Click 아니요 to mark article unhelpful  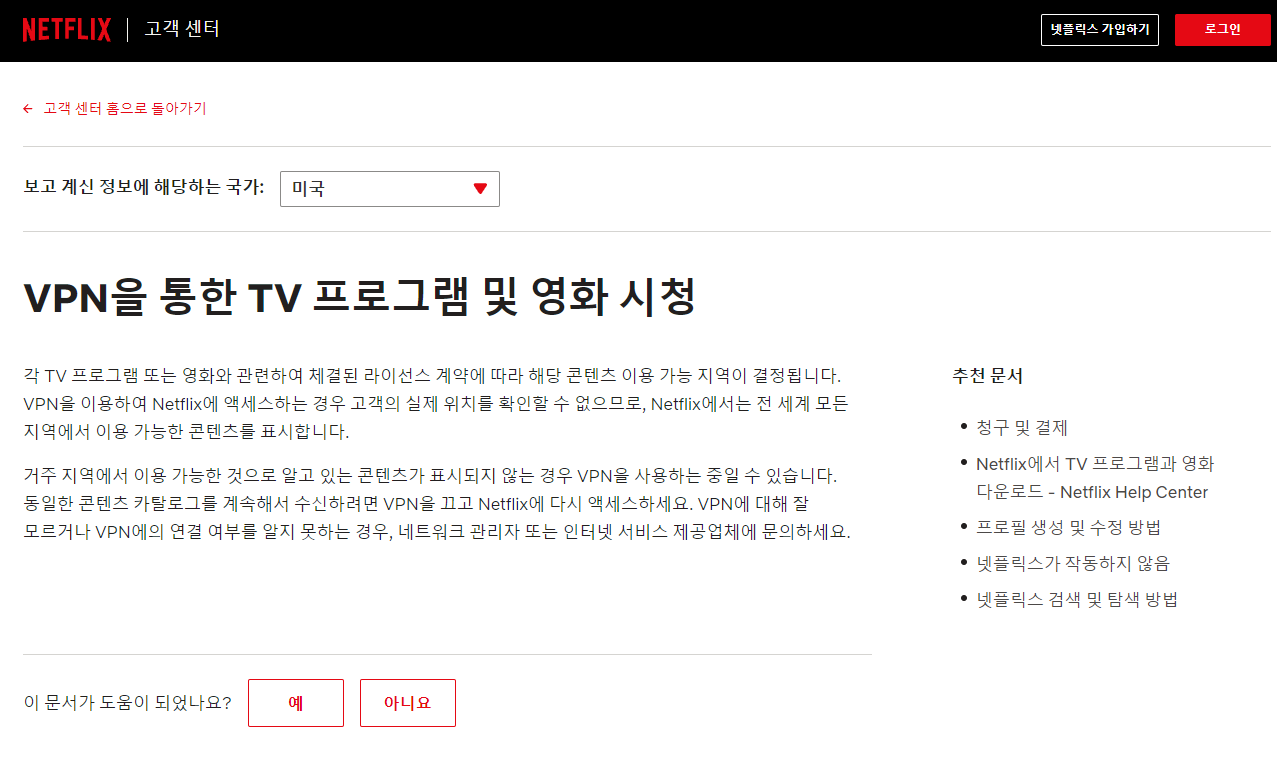tap(408, 703)
